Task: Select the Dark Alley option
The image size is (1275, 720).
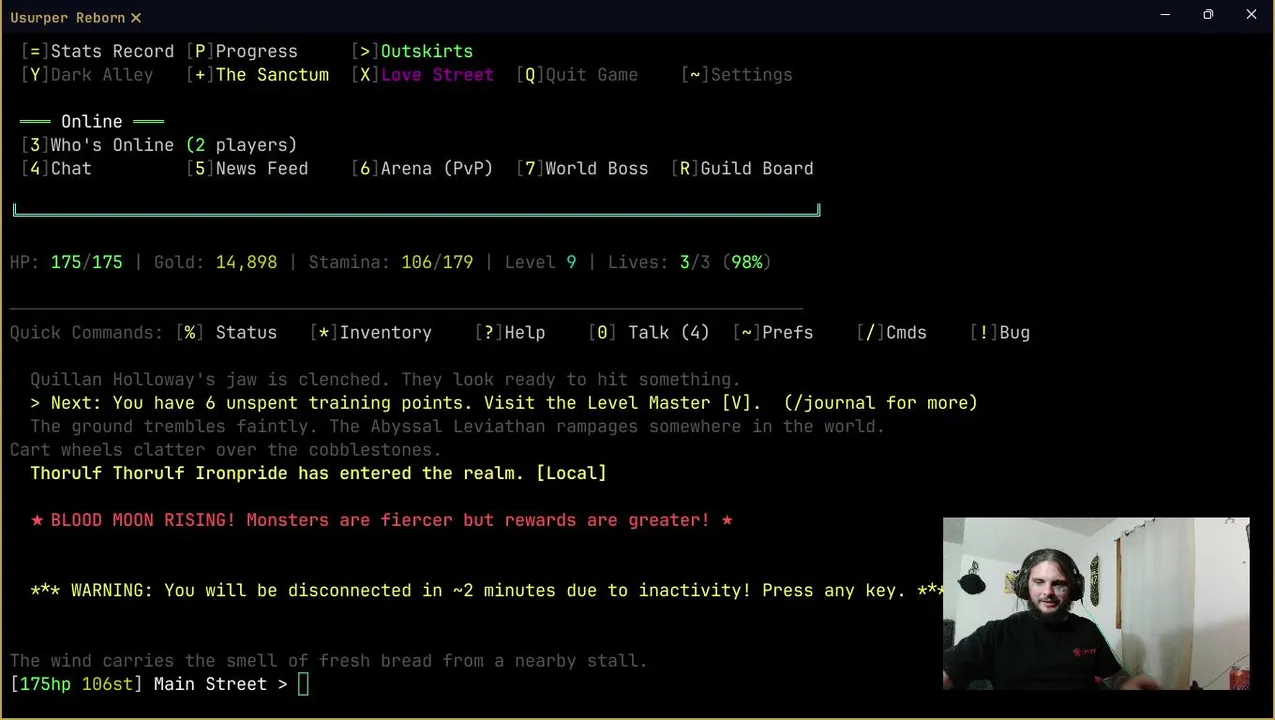Action: tap(87, 75)
